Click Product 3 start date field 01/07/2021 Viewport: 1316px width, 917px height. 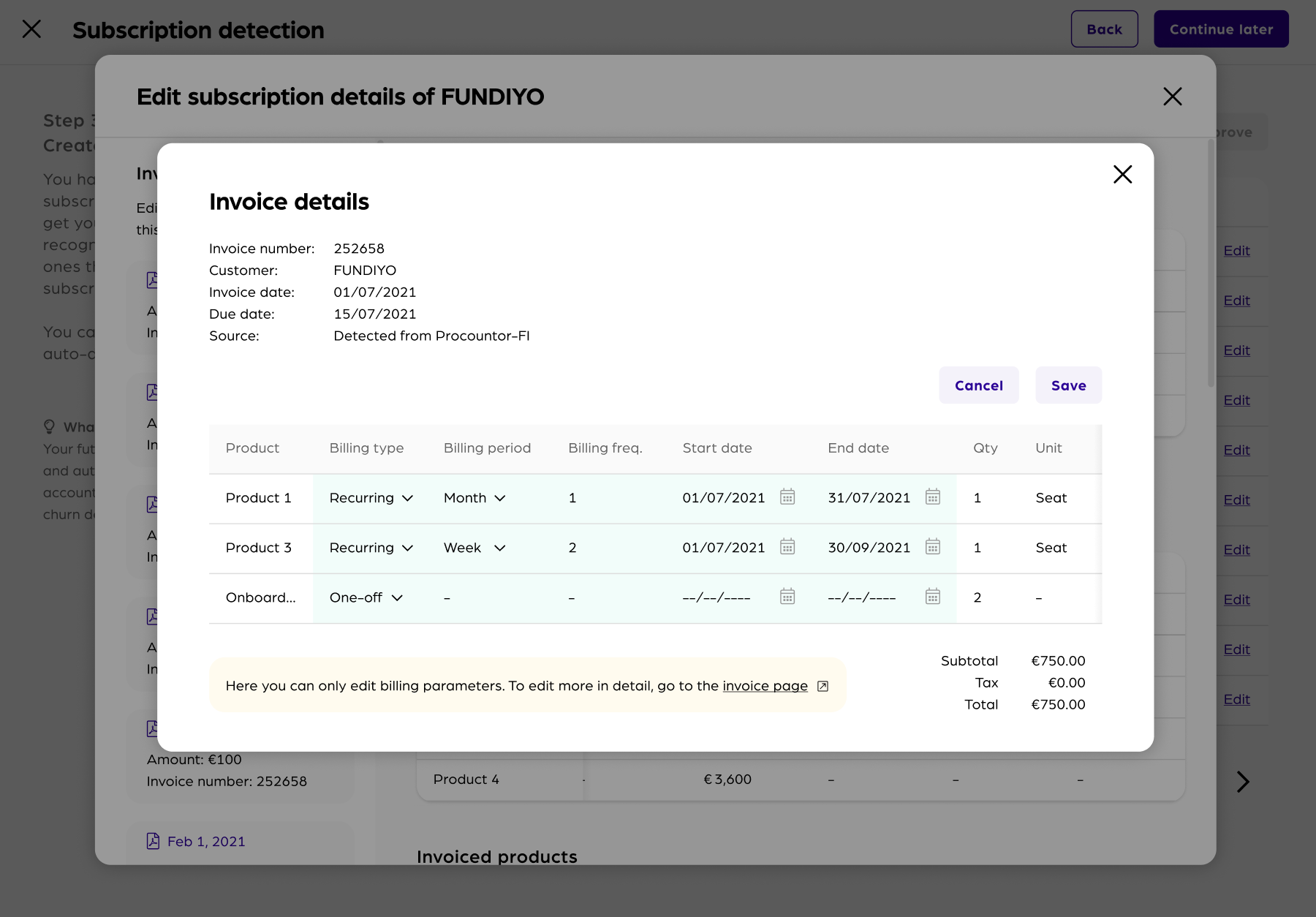coord(723,548)
